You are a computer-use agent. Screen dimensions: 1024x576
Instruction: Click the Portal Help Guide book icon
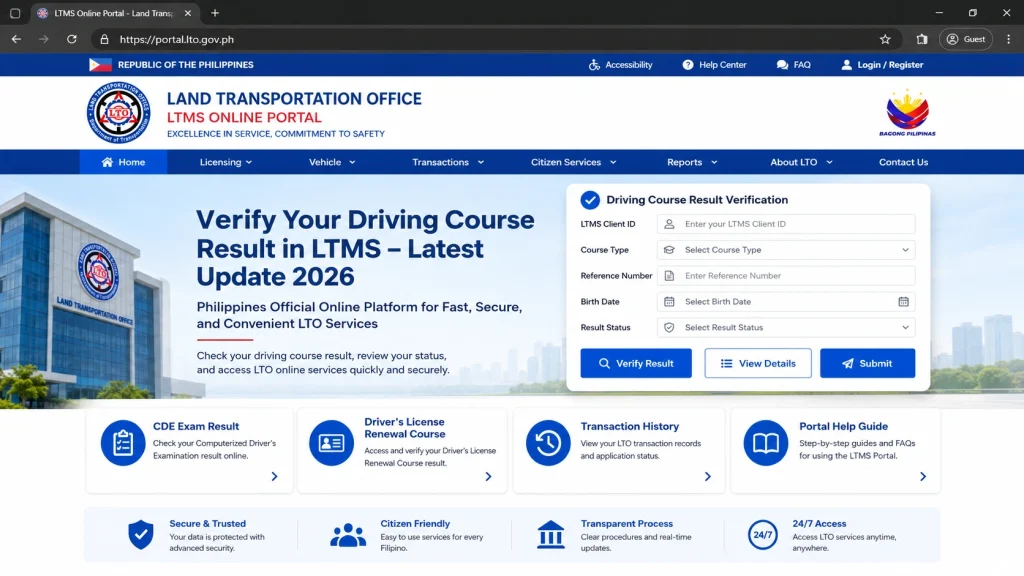(x=765, y=443)
